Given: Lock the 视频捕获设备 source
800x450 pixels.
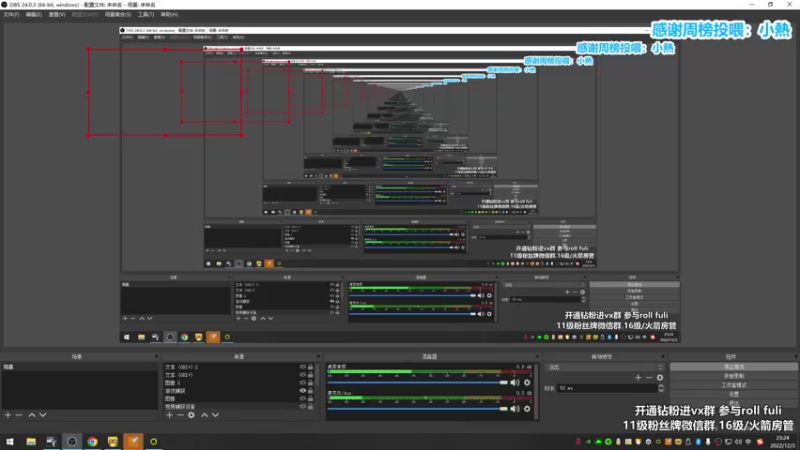Looking at the screenshot, I should pyautogui.click(x=310, y=407).
